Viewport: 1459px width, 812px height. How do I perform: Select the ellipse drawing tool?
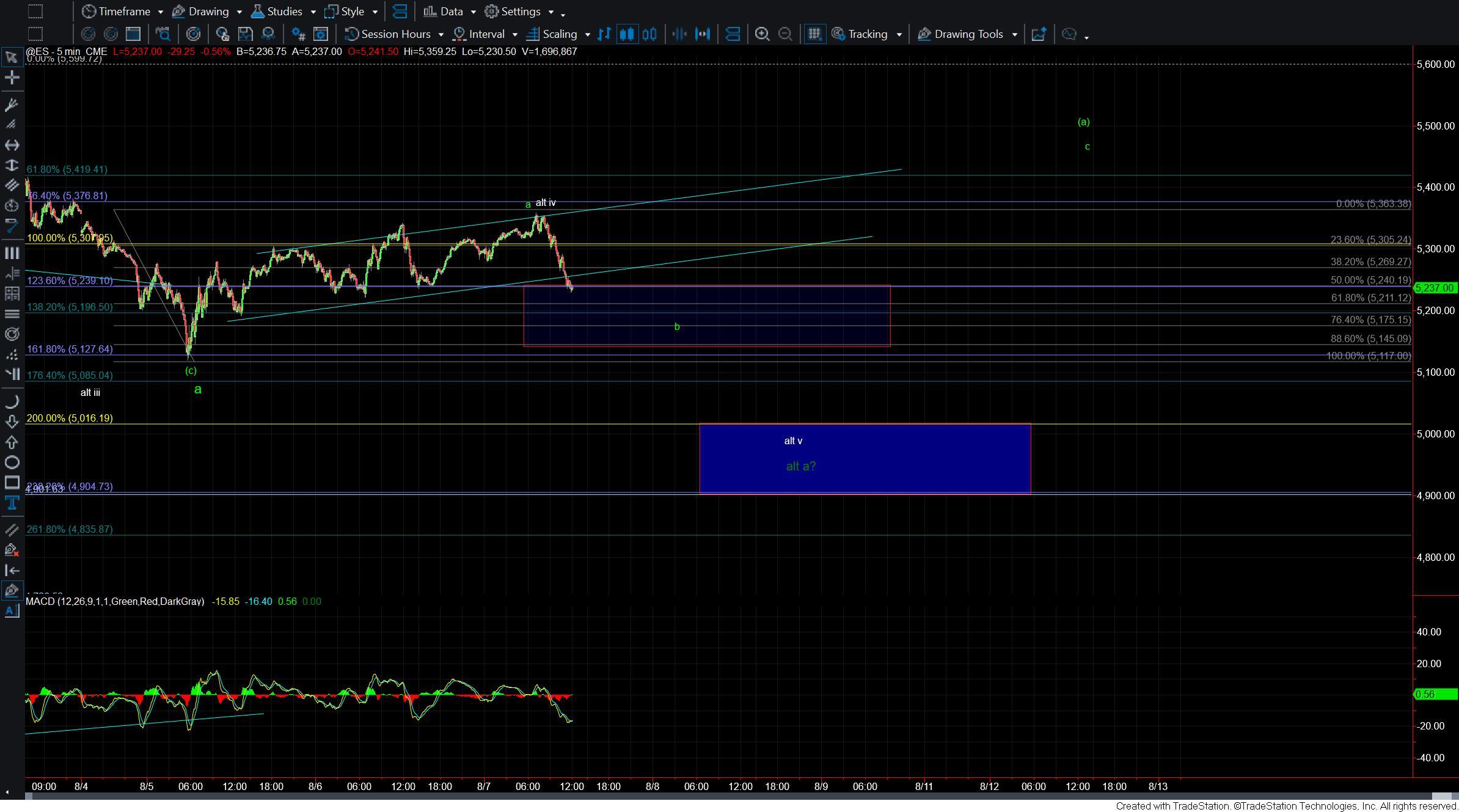point(11,463)
